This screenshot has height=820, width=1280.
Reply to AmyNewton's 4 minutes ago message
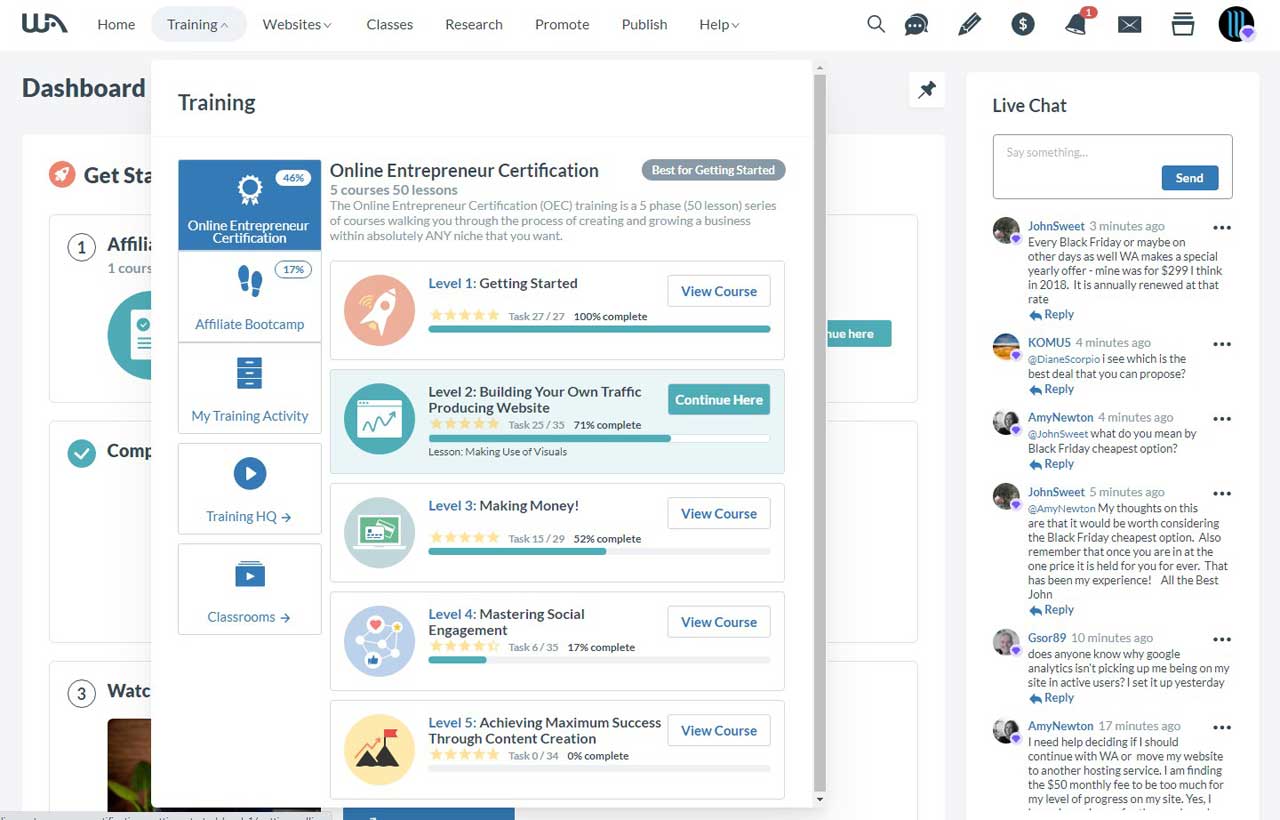coord(1051,464)
